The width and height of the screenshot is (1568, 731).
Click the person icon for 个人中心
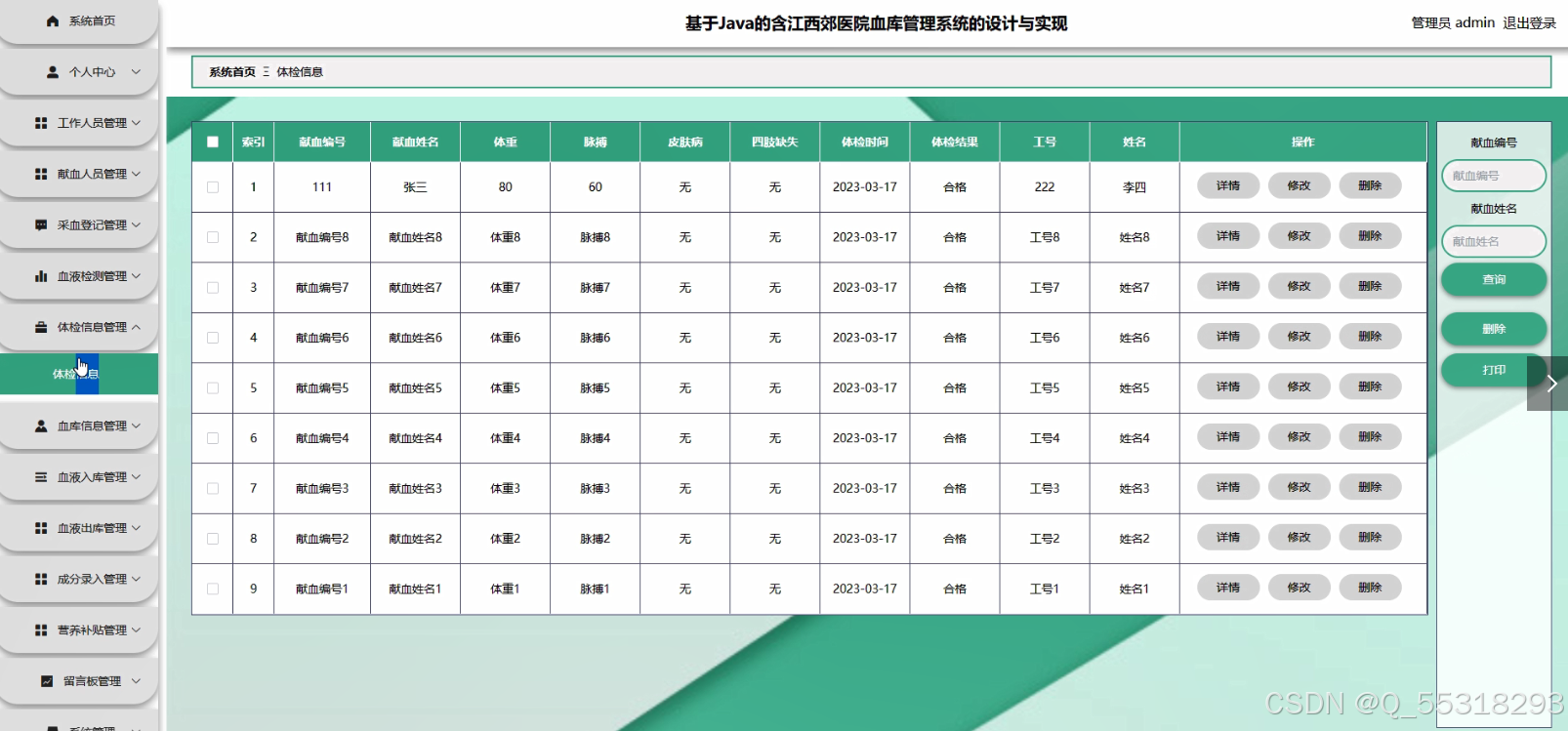(53, 72)
